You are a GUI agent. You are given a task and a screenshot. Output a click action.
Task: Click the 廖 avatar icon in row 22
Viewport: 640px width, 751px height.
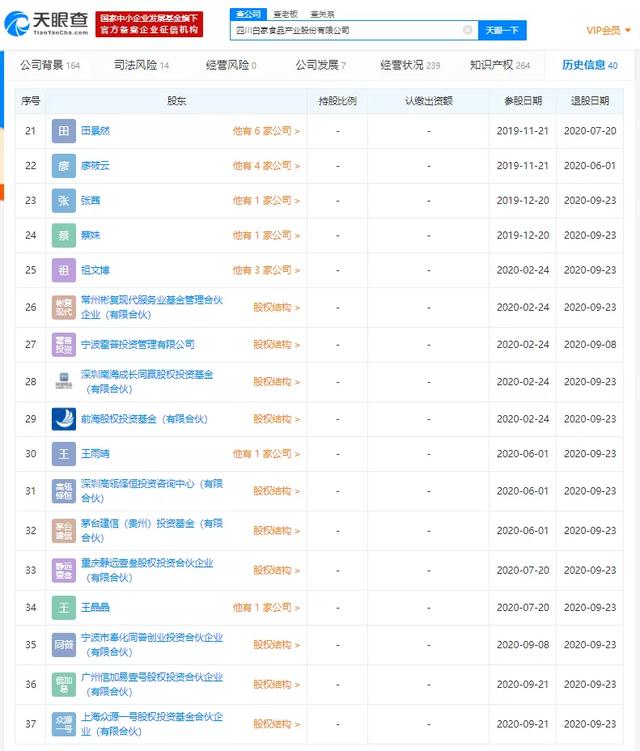tap(64, 166)
